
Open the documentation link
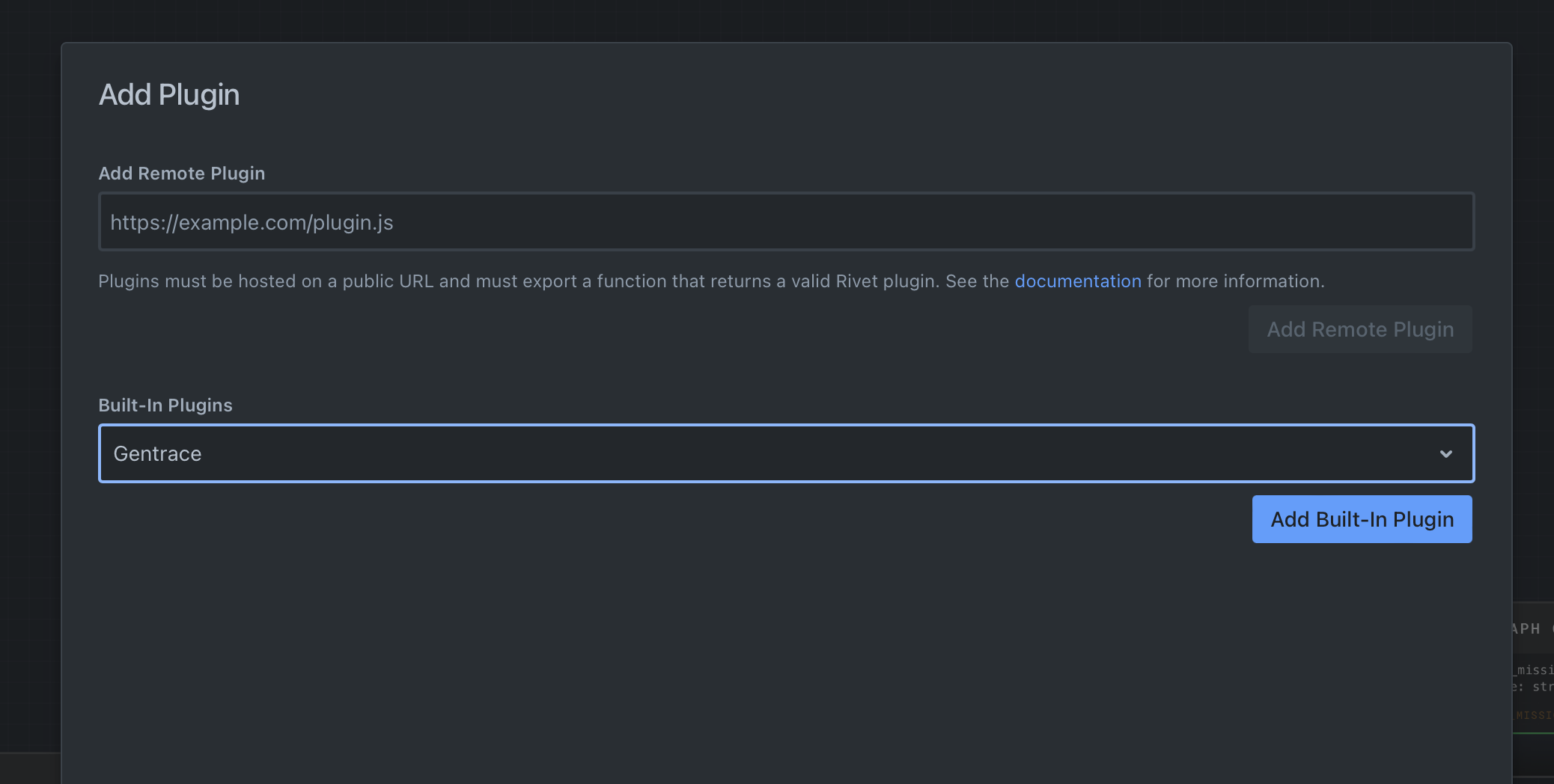(1077, 281)
